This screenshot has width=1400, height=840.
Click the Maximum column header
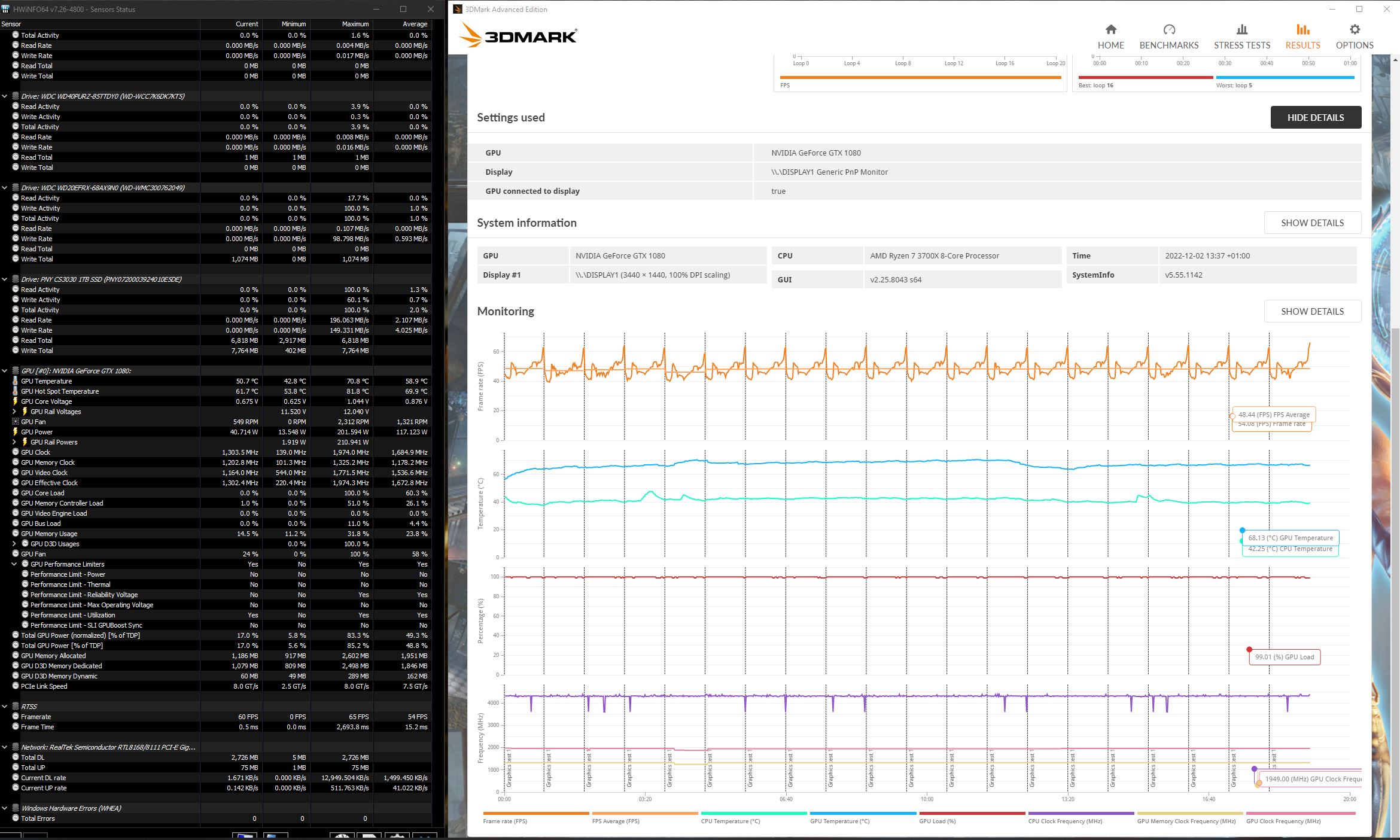tap(342, 24)
